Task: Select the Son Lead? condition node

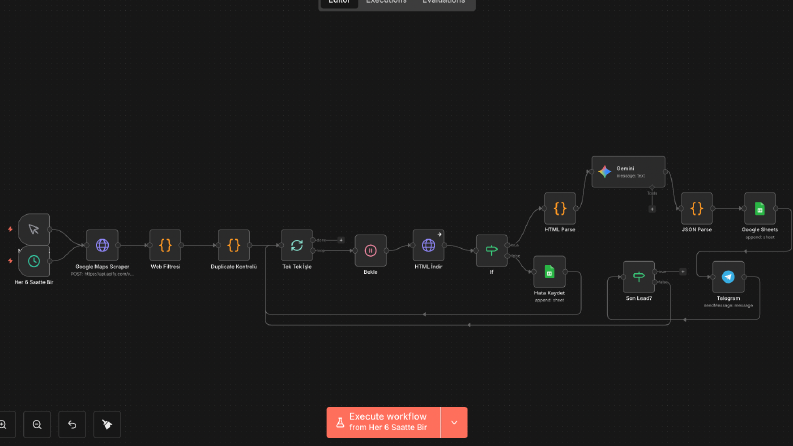Action: point(639,277)
